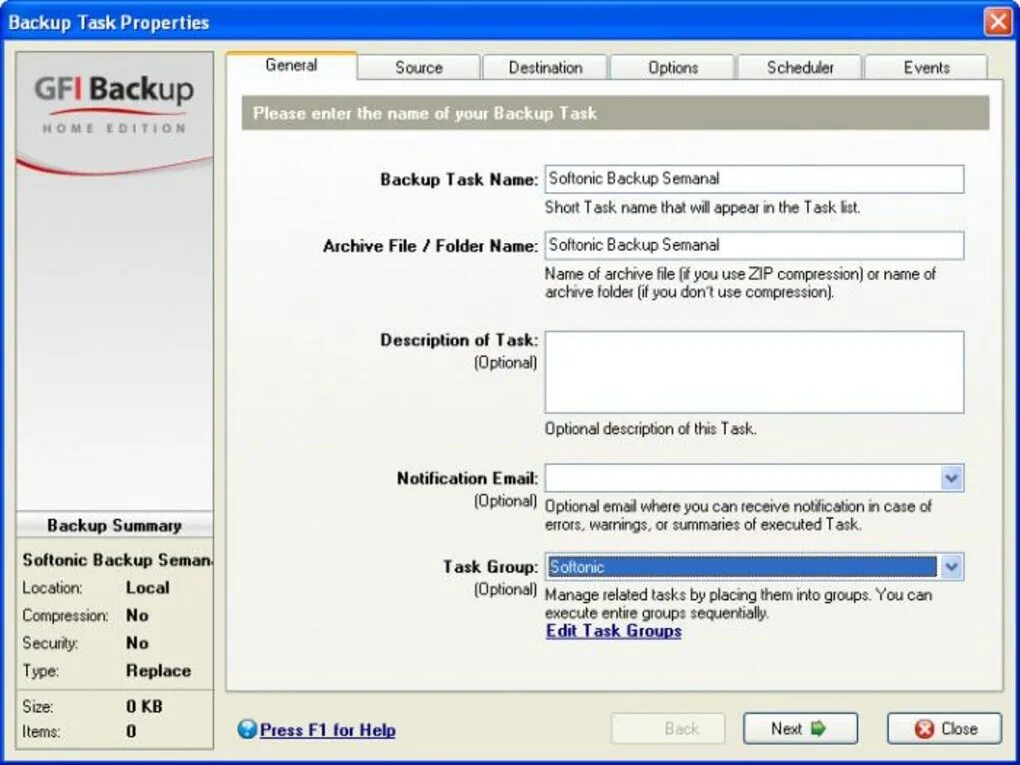Click the 'Short Task name that will appear' hint

(703, 208)
